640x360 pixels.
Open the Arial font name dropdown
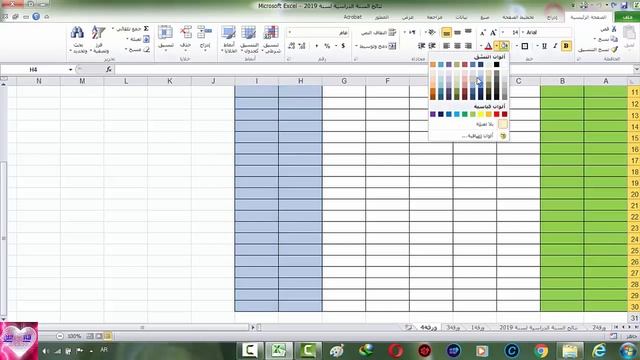click(523, 32)
